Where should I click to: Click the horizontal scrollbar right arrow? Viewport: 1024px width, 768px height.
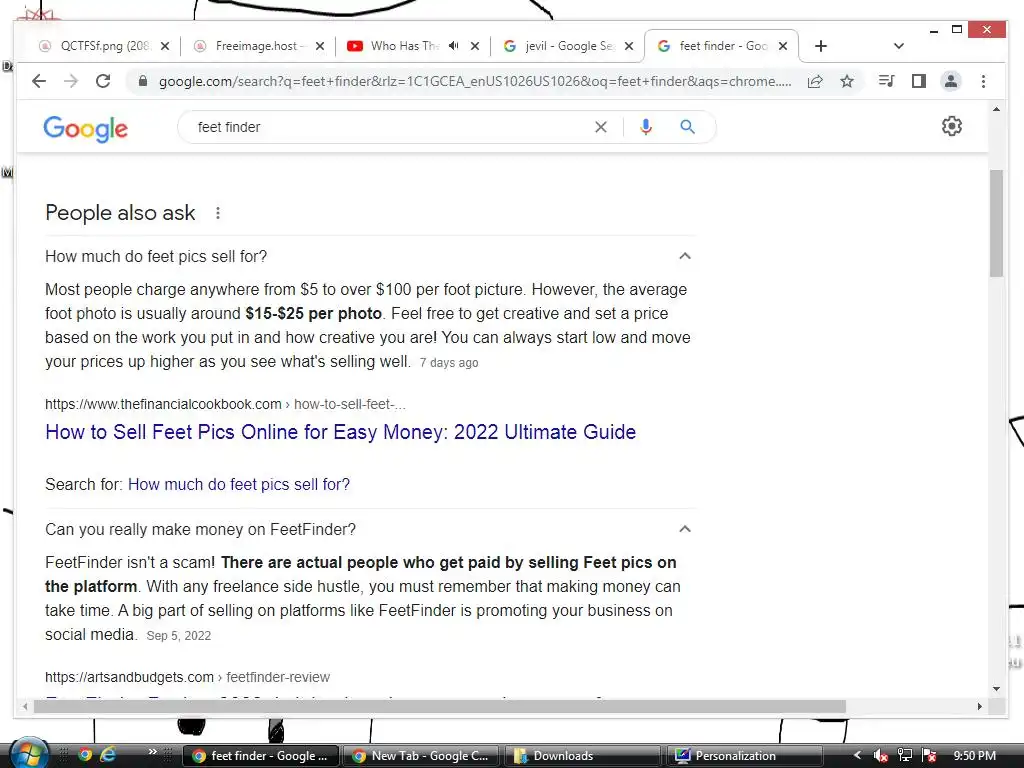click(979, 706)
